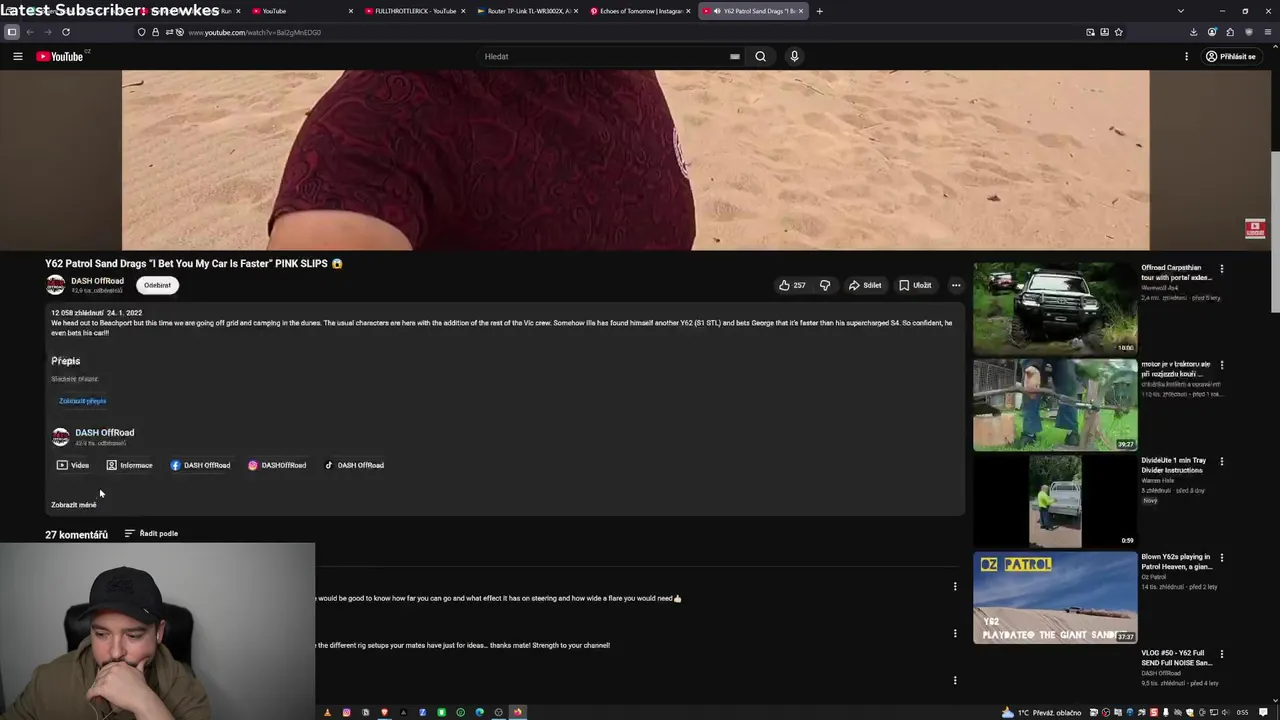1280x720 pixels.
Task: Open options for DivideLite Tray Divider video
Action: pyautogui.click(x=1221, y=462)
